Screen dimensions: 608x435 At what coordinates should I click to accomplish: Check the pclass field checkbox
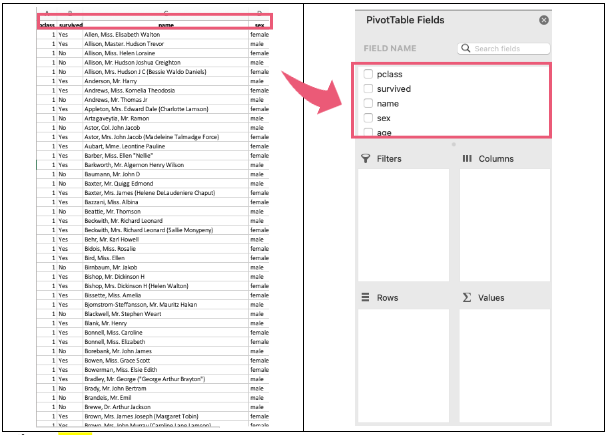(369, 74)
